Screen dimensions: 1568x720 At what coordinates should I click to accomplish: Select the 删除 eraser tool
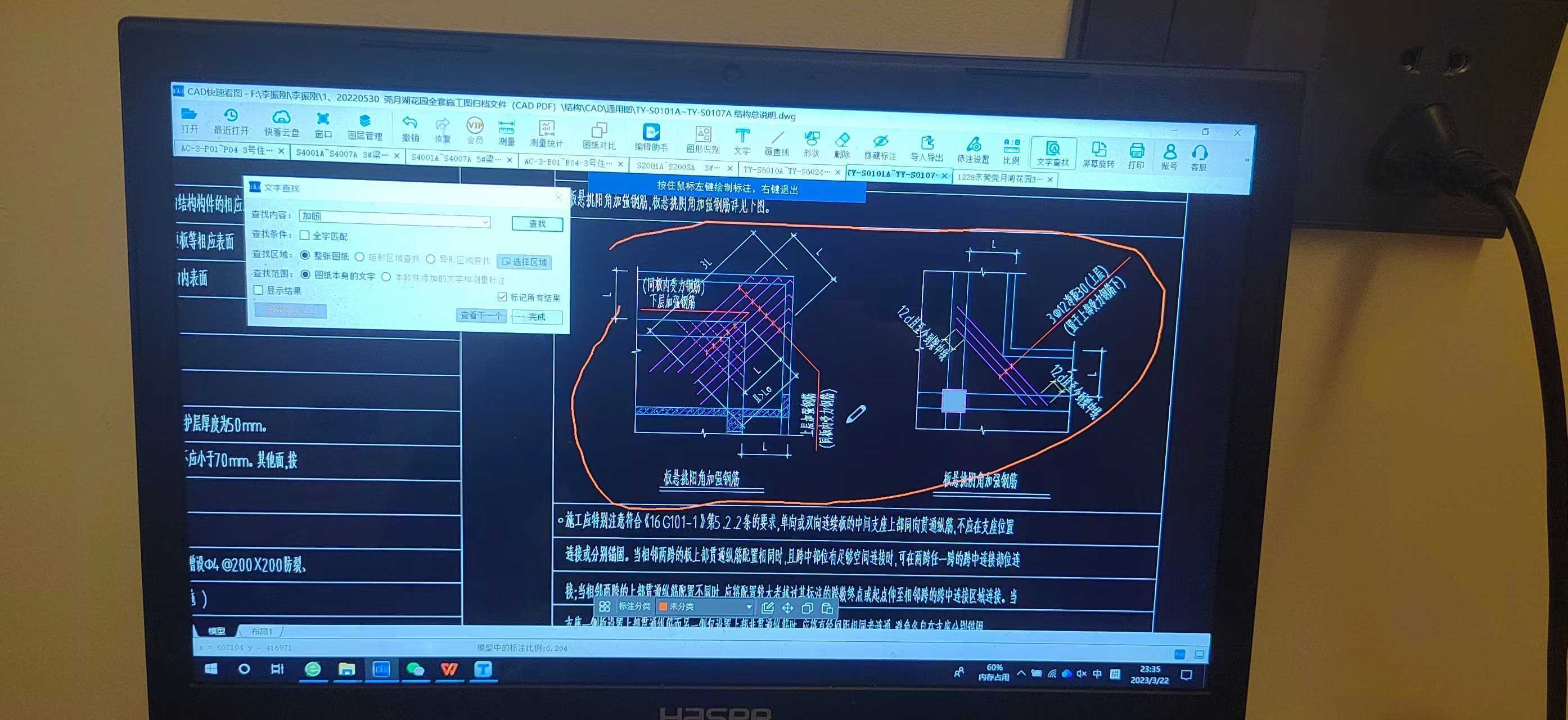(842, 146)
